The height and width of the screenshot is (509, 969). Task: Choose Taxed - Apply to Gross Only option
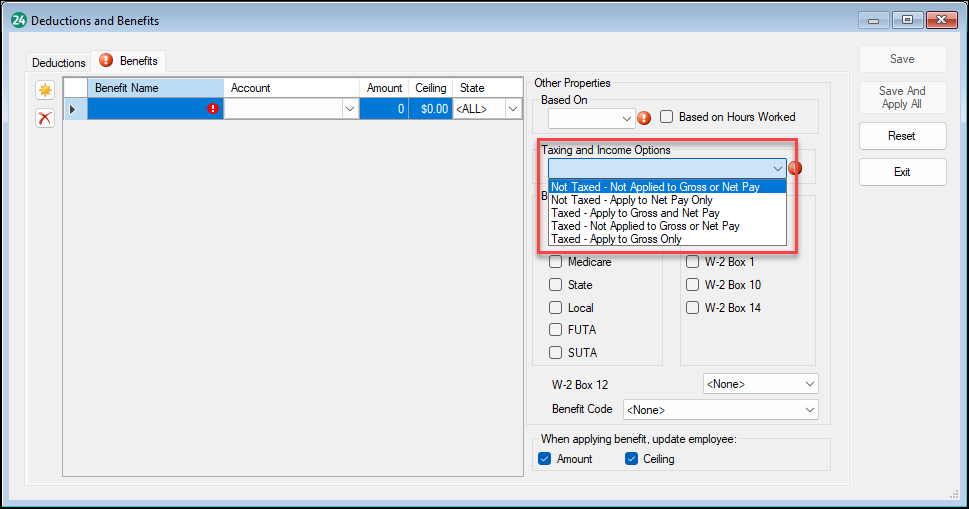pos(616,239)
